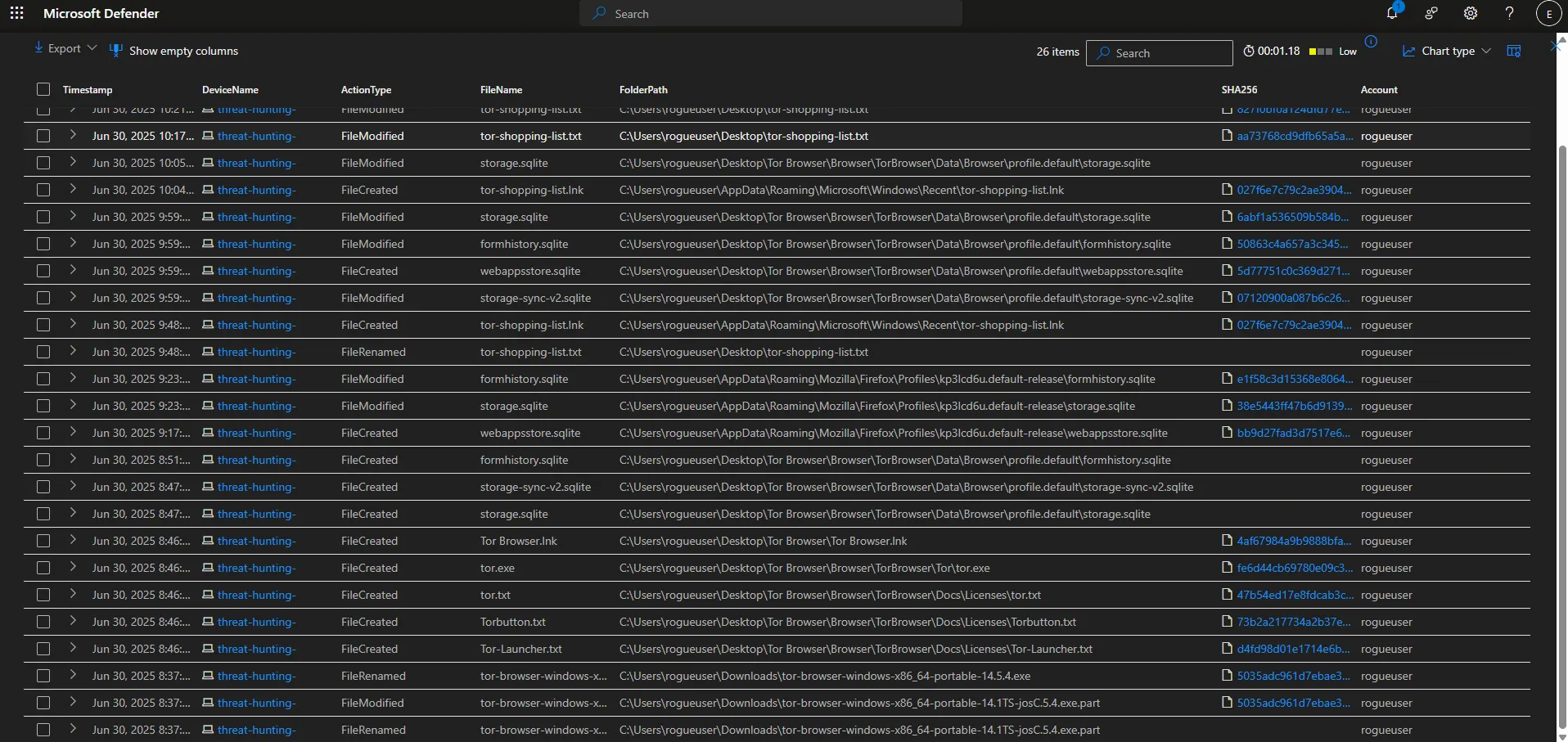Tick the select-all checkbox in the header
The image size is (1568, 742).
coord(43,89)
